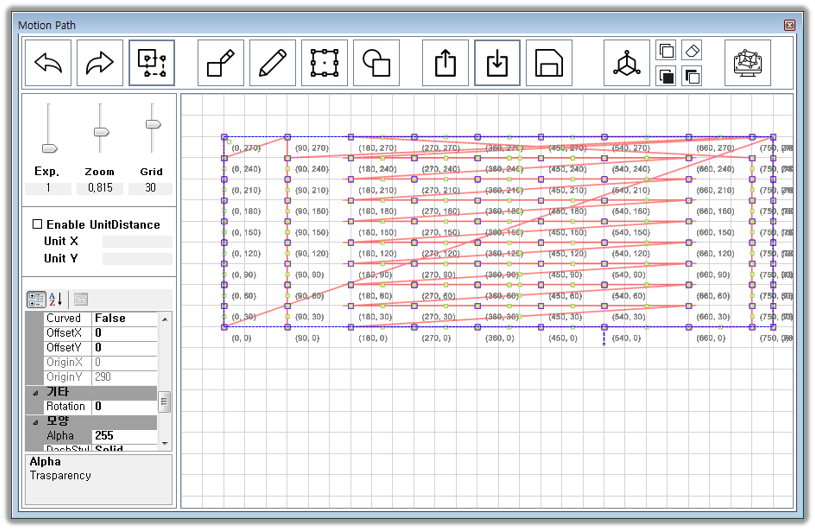Click the floppy disk save icon
815x530 pixels.
click(548, 63)
